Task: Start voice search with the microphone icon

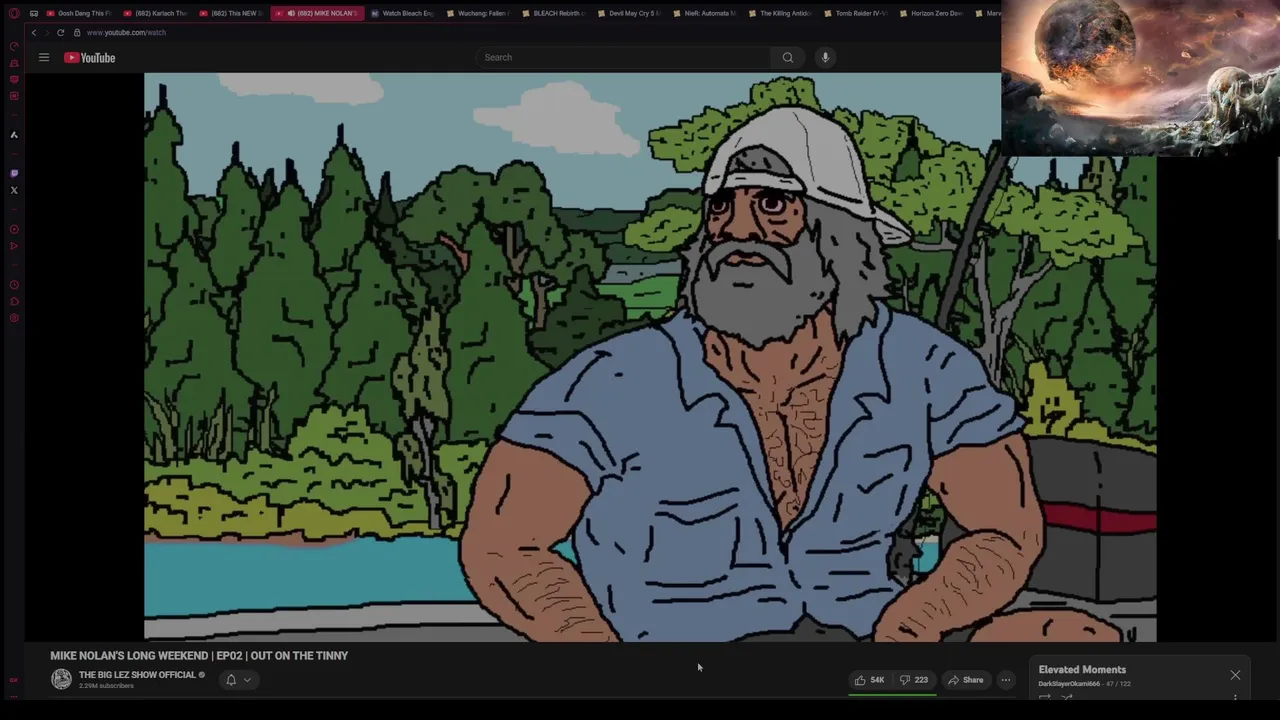Action: pyautogui.click(x=825, y=57)
